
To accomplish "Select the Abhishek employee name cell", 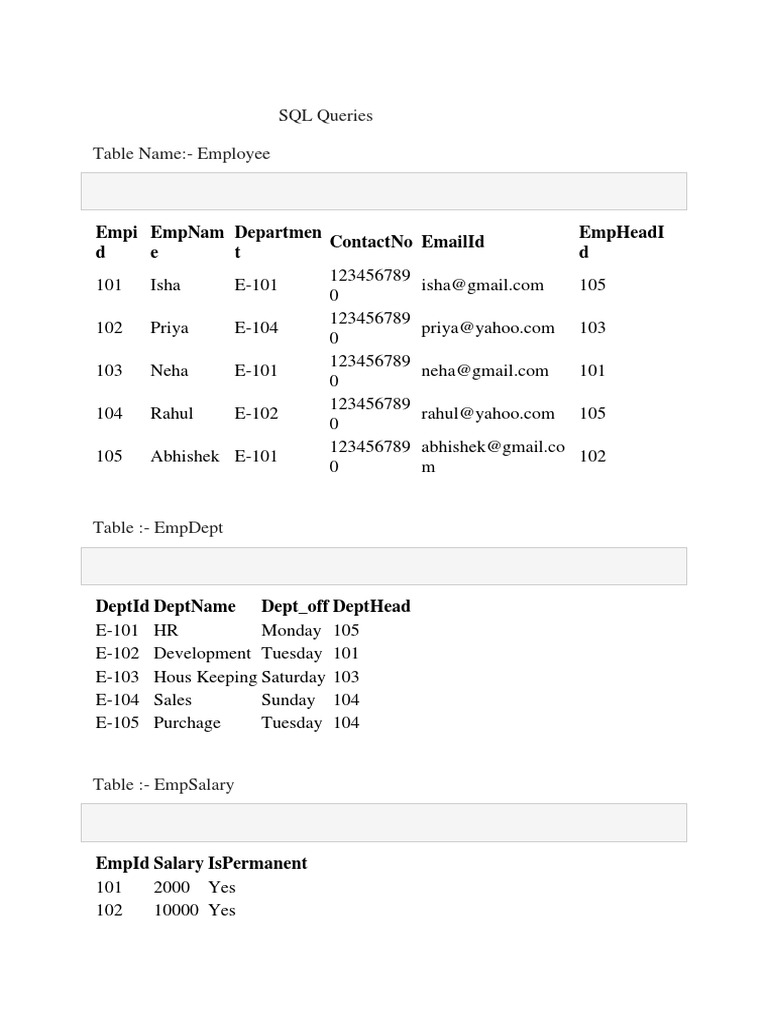I will (x=185, y=457).
